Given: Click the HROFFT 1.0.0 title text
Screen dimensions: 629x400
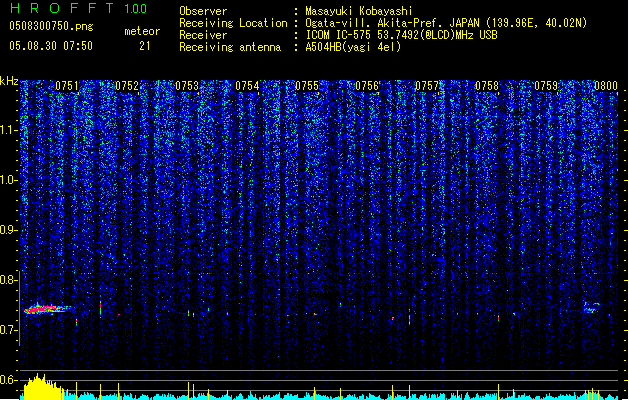Looking at the screenshot, I should pos(79,8).
